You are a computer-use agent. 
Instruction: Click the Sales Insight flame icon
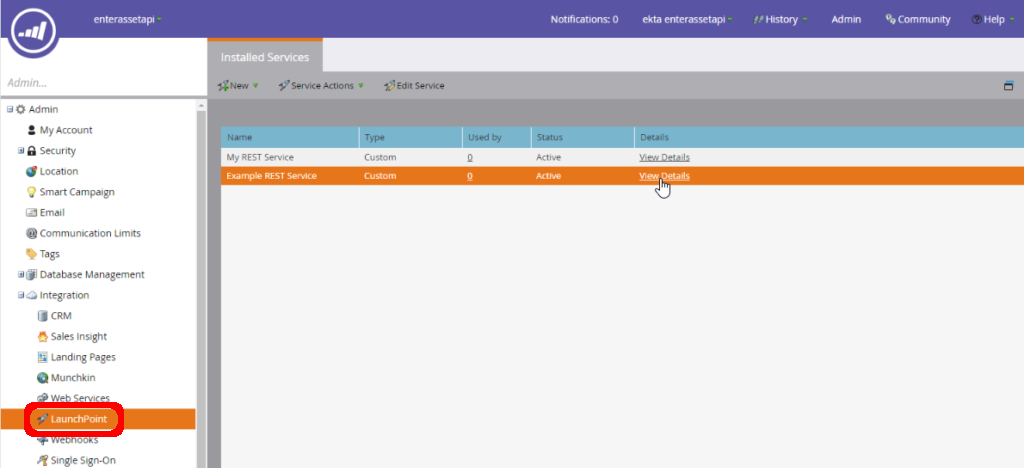point(42,337)
